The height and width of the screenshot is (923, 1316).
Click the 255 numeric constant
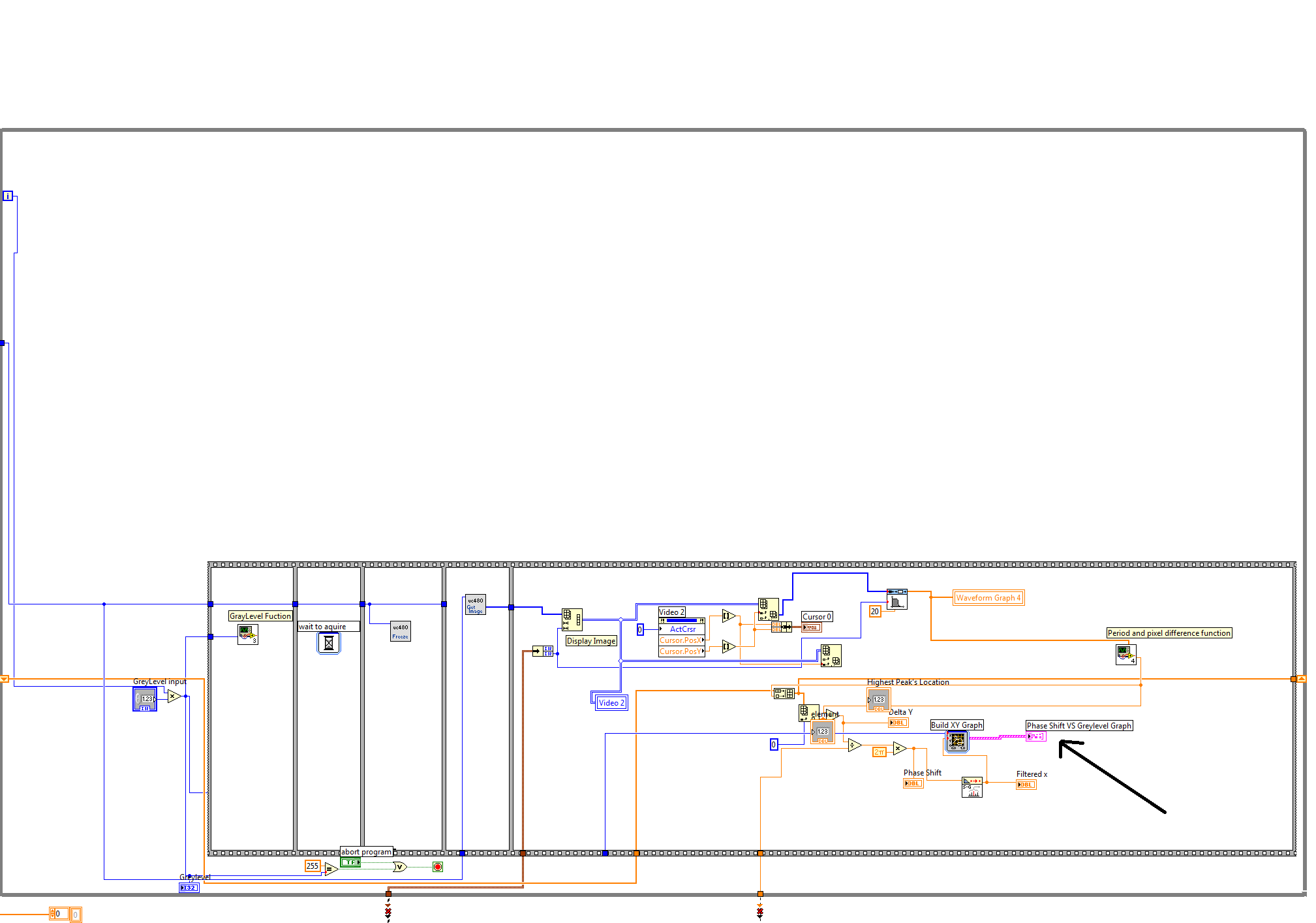click(x=313, y=866)
